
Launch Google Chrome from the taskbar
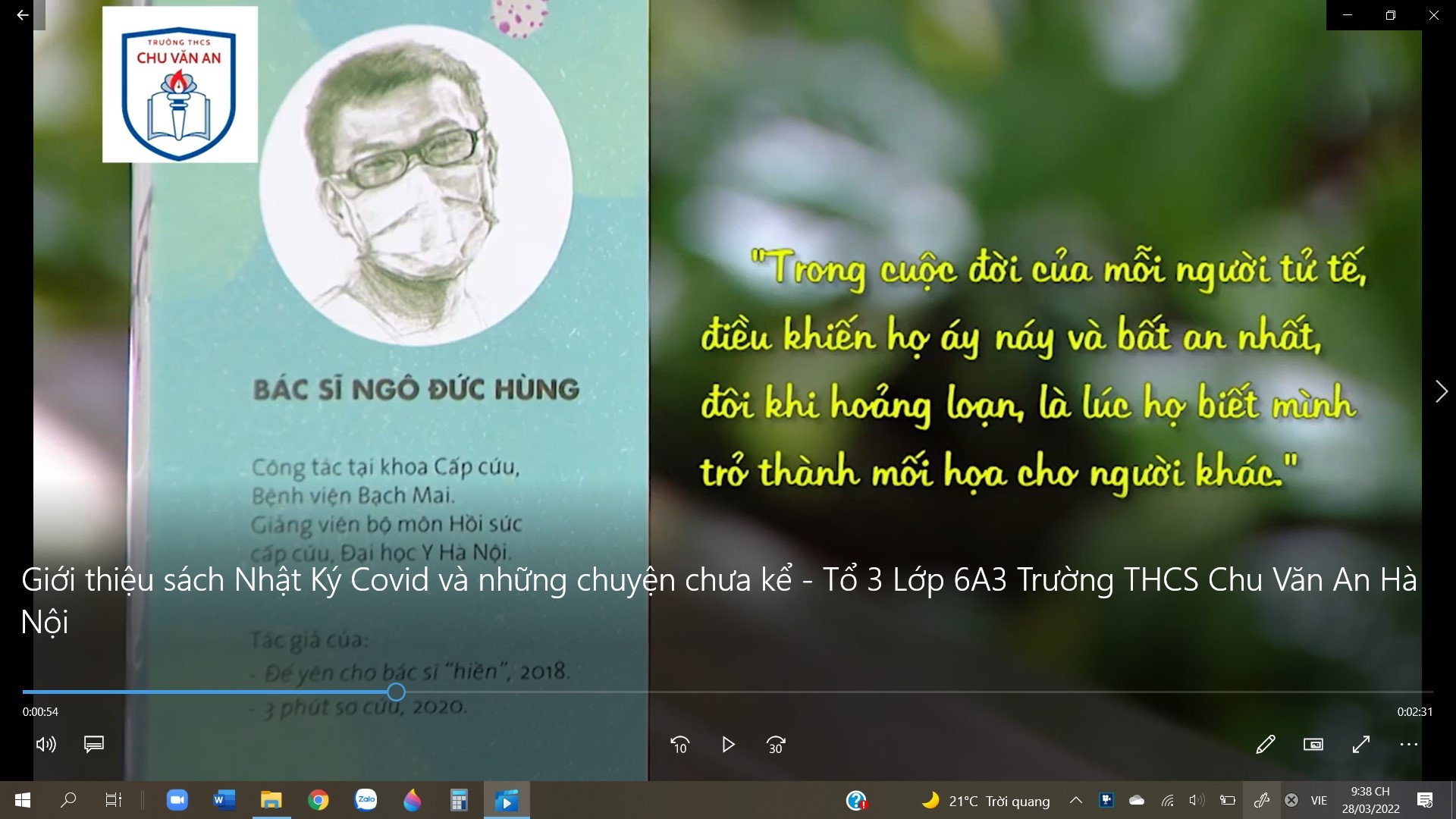[318, 800]
